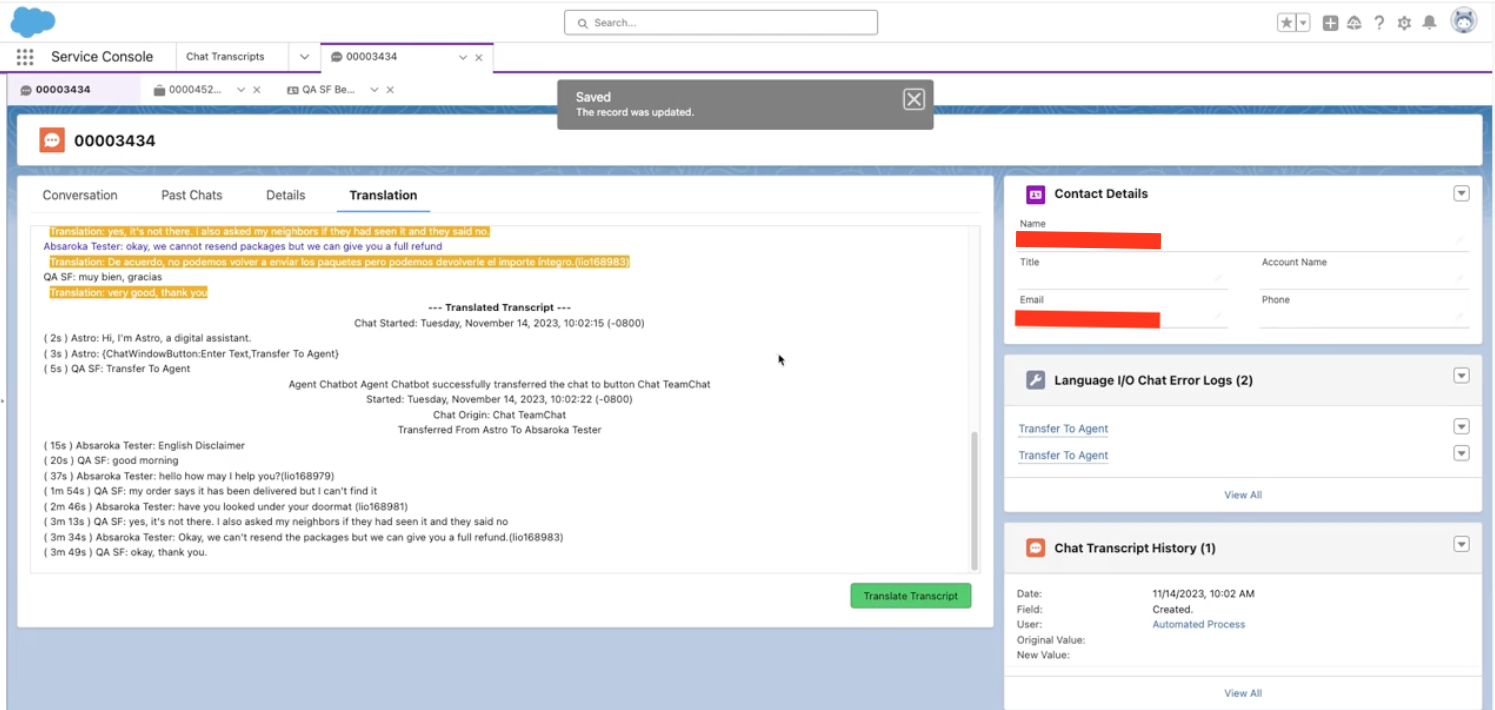
Task: Click the Chat Transcript History card icon
Action: [1036, 548]
